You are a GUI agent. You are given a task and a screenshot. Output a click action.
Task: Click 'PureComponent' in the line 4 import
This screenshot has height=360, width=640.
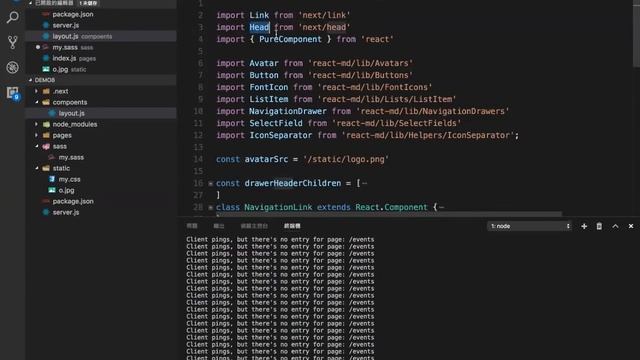(290, 39)
